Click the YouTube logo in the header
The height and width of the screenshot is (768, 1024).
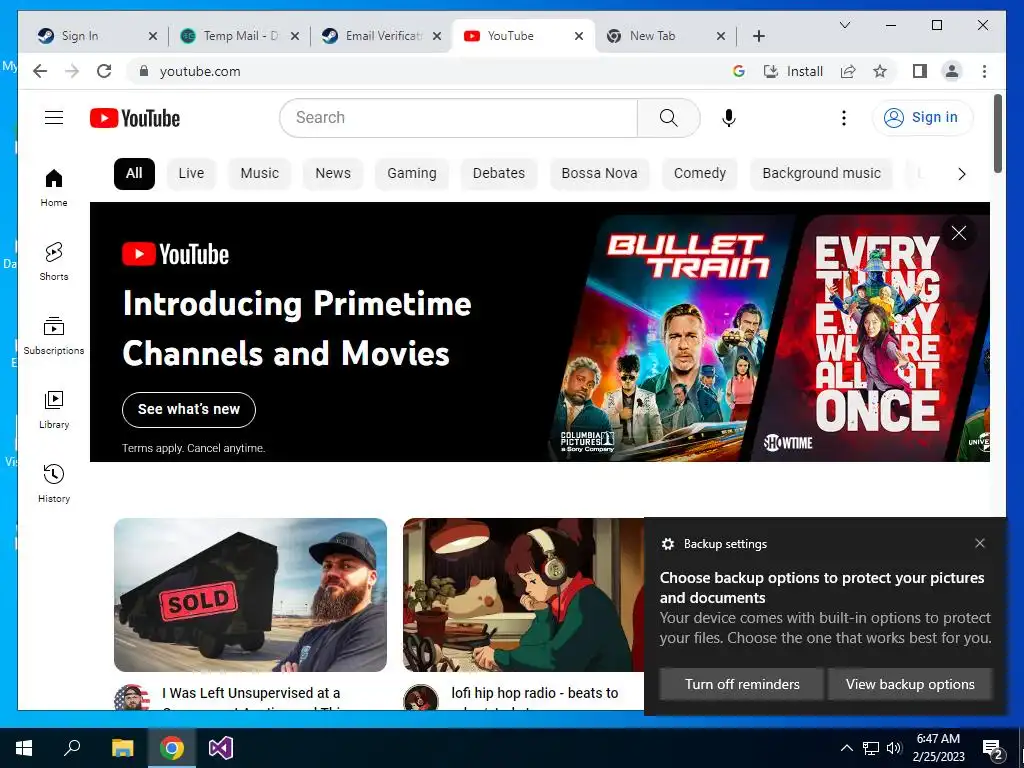click(x=135, y=118)
